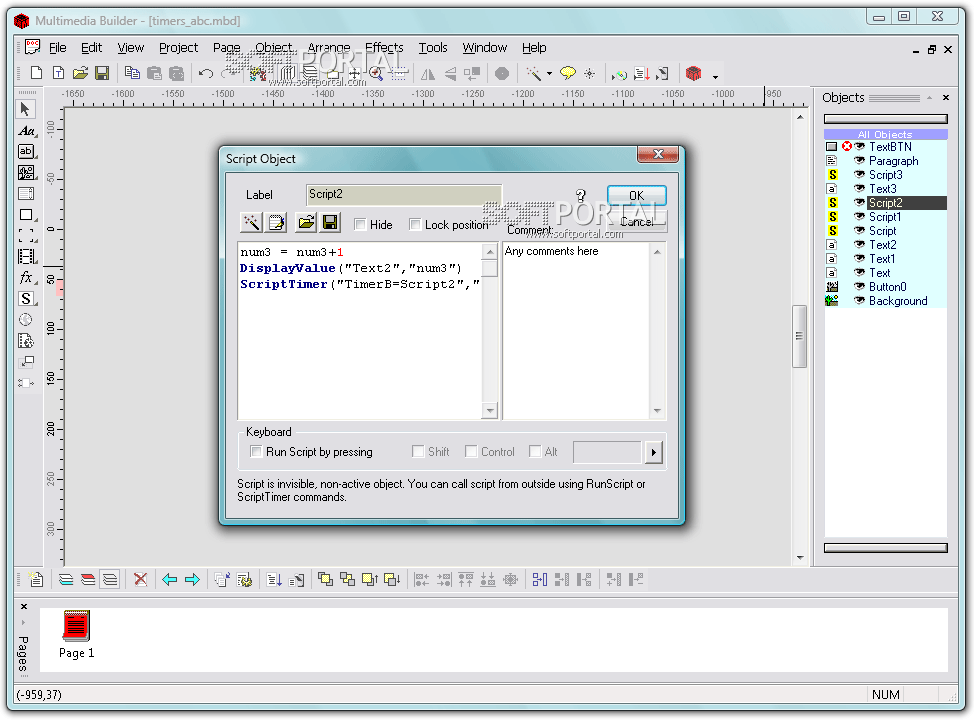This screenshot has width=974, height=723.
Task: Expand dropdown arrow beside the red cube icon
Action: pyautogui.click(x=715, y=75)
